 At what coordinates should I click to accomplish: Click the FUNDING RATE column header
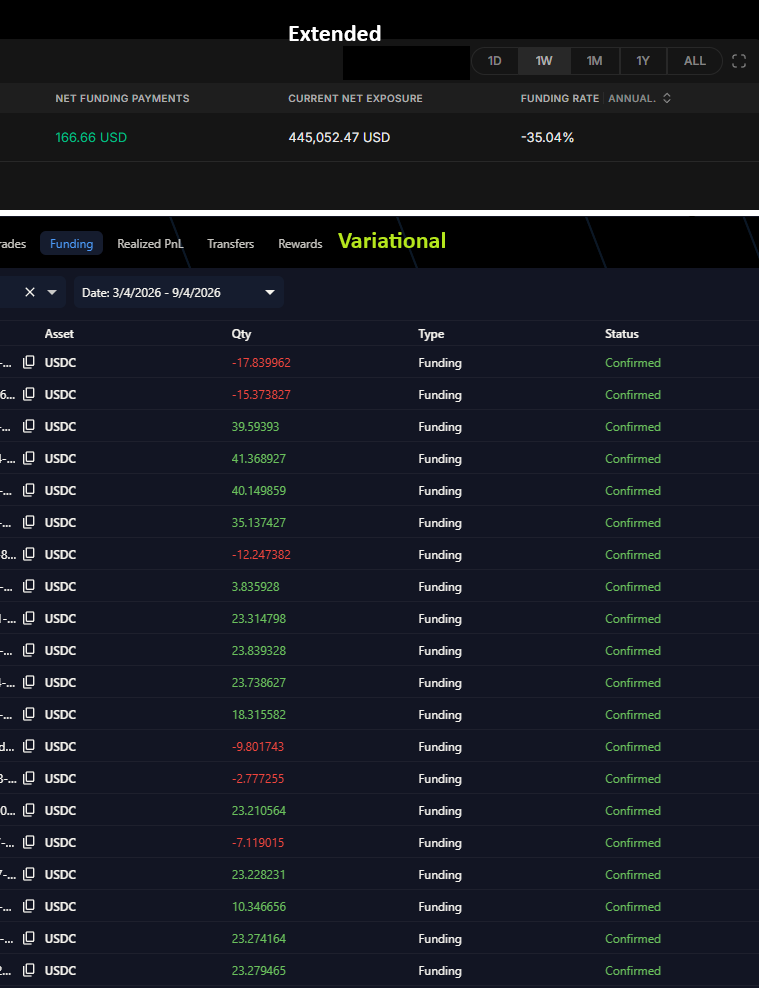click(x=559, y=98)
